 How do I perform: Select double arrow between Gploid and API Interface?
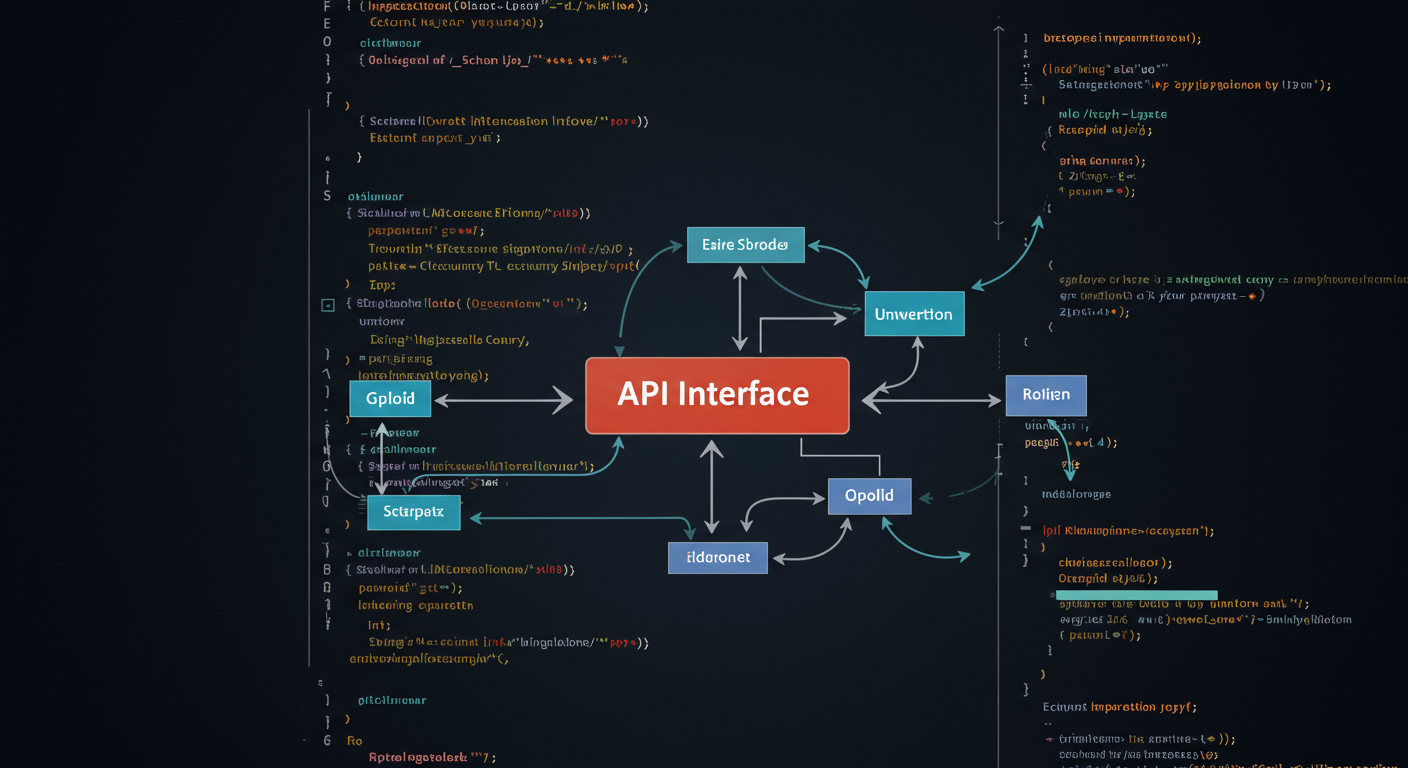[x=503, y=401]
